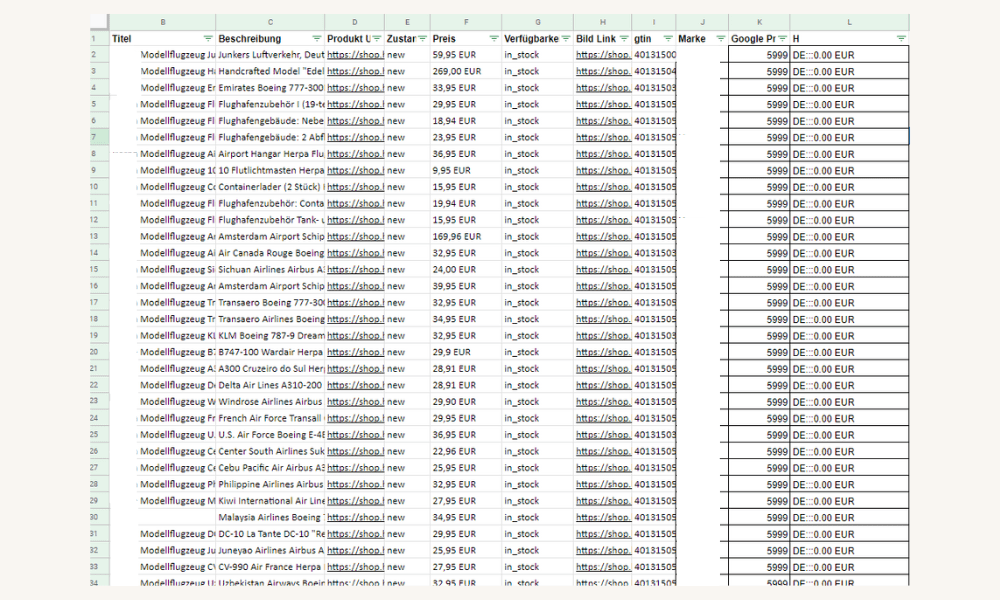Open filter dropdown for Zustand column
This screenshot has width=1000, height=600.
click(x=422, y=38)
